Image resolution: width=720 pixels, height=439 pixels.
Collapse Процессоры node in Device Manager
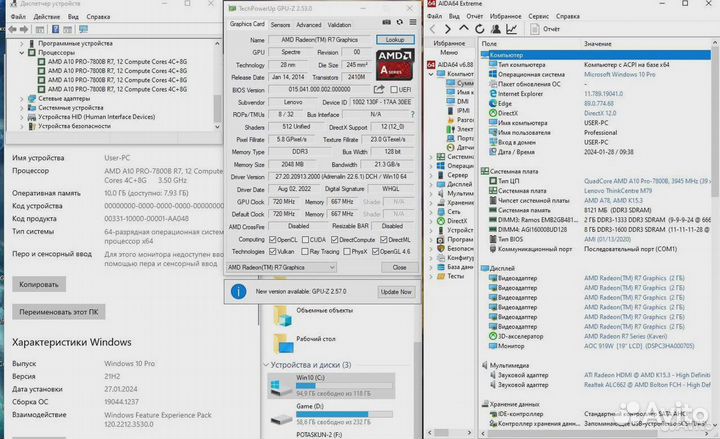pyautogui.click(x=22, y=52)
